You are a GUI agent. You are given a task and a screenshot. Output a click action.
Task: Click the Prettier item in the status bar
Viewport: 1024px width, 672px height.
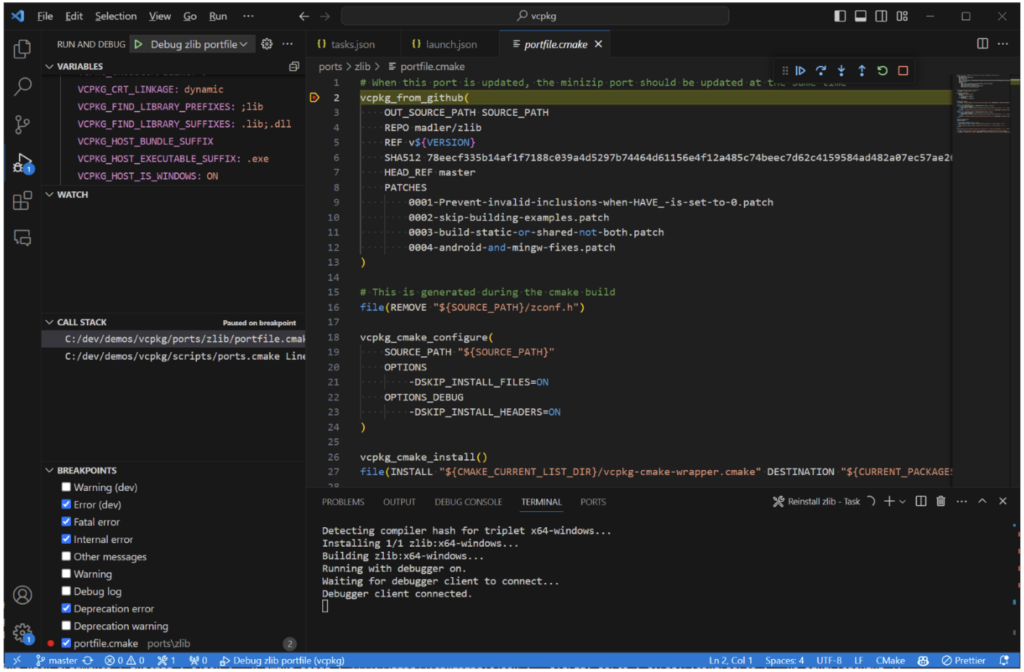pyautogui.click(x=966, y=661)
